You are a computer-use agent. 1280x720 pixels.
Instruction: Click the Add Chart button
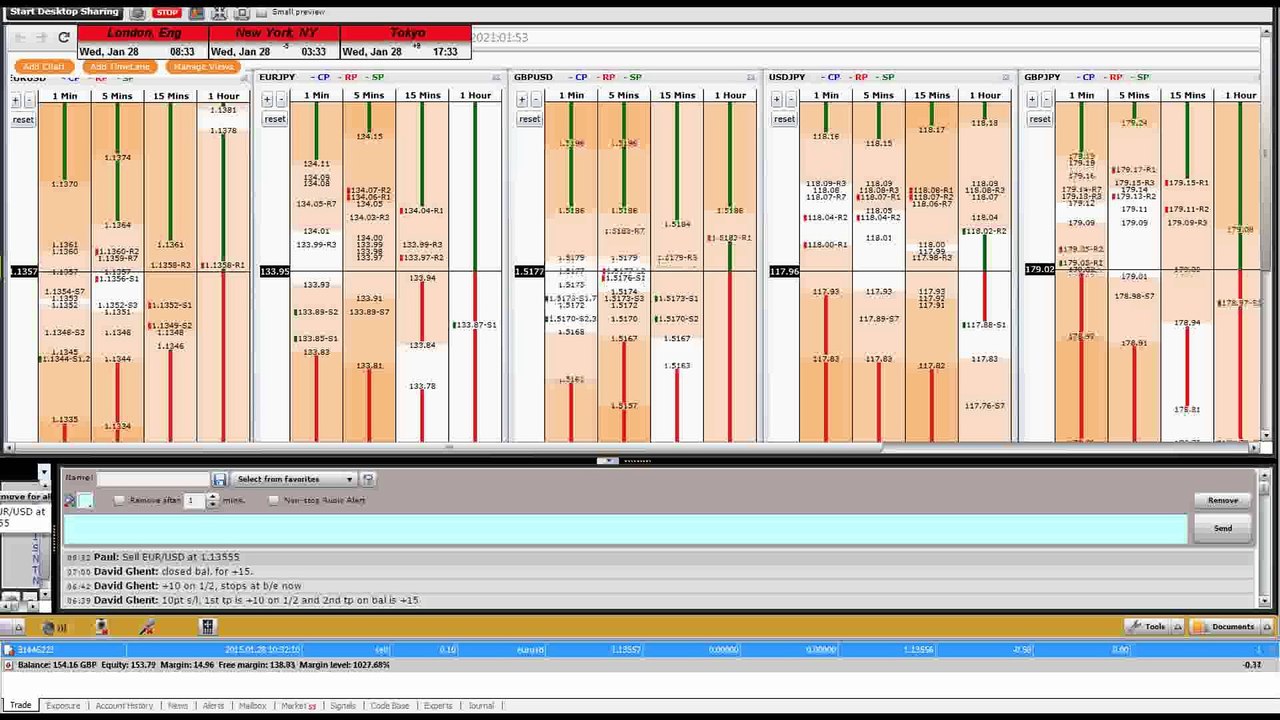[x=44, y=67]
